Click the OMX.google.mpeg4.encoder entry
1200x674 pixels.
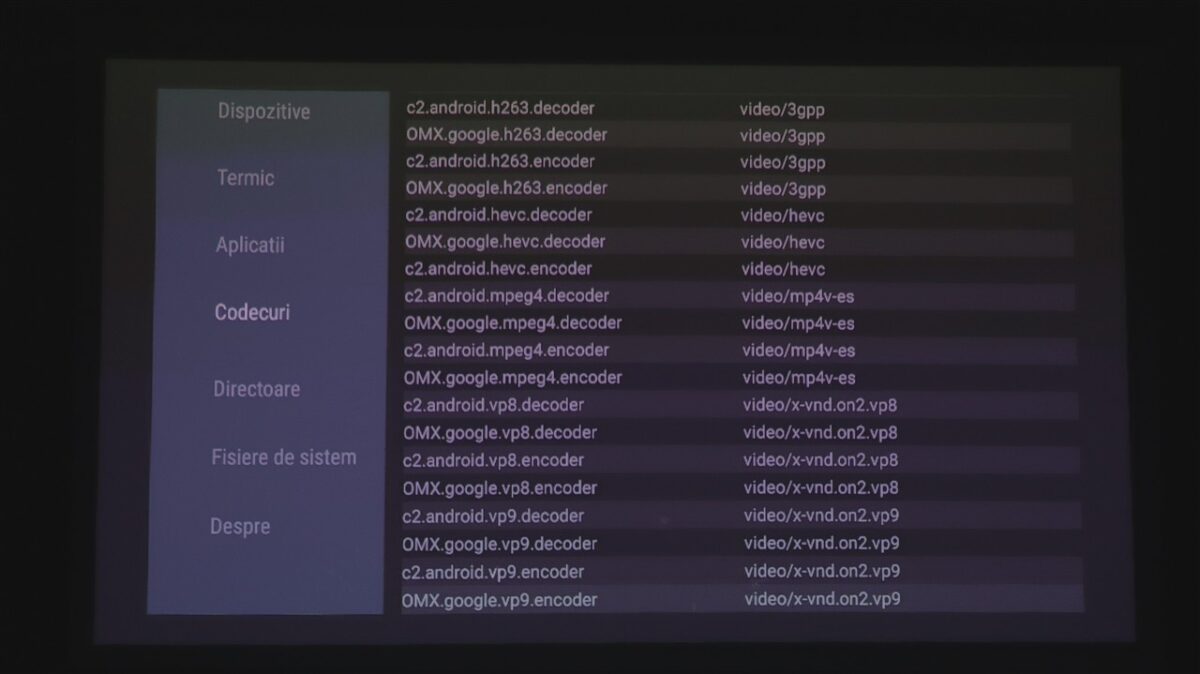[512, 377]
